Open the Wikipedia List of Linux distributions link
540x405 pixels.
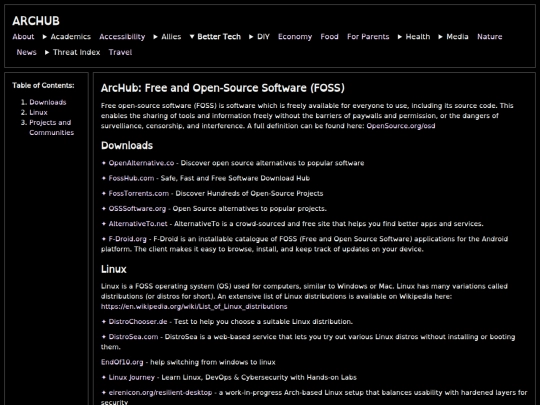(194, 307)
